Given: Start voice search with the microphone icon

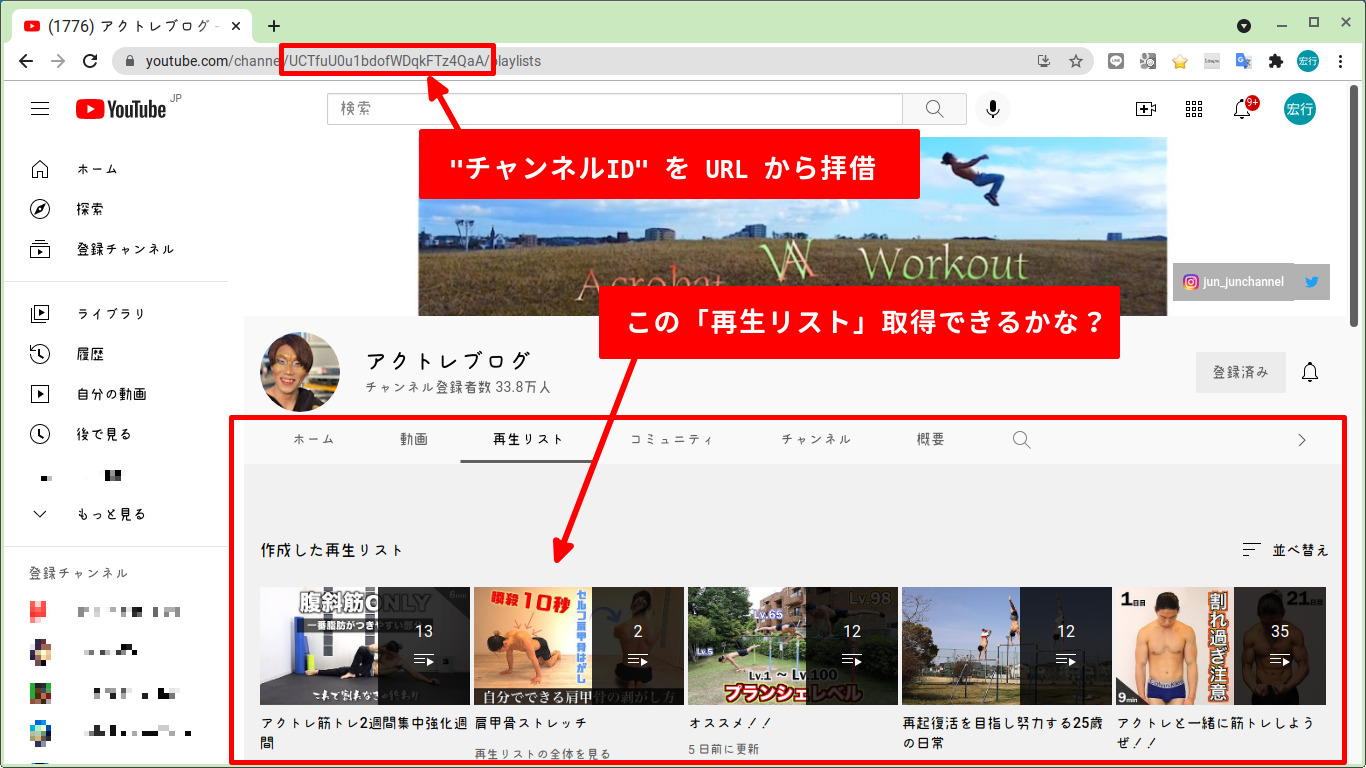Looking at the screenshot, I should pos(992,108).
